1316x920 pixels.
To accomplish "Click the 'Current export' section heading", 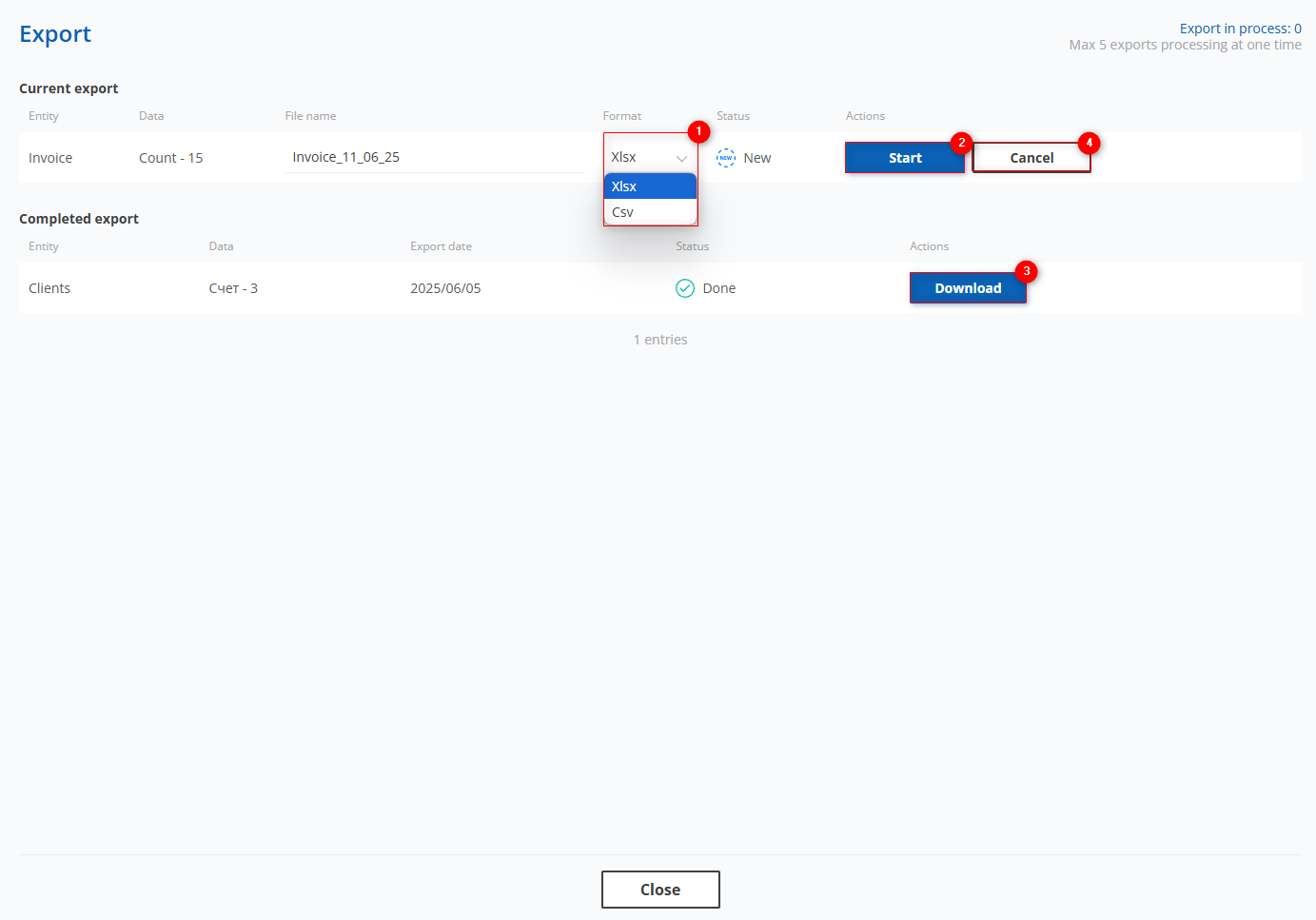I will 69,88.
